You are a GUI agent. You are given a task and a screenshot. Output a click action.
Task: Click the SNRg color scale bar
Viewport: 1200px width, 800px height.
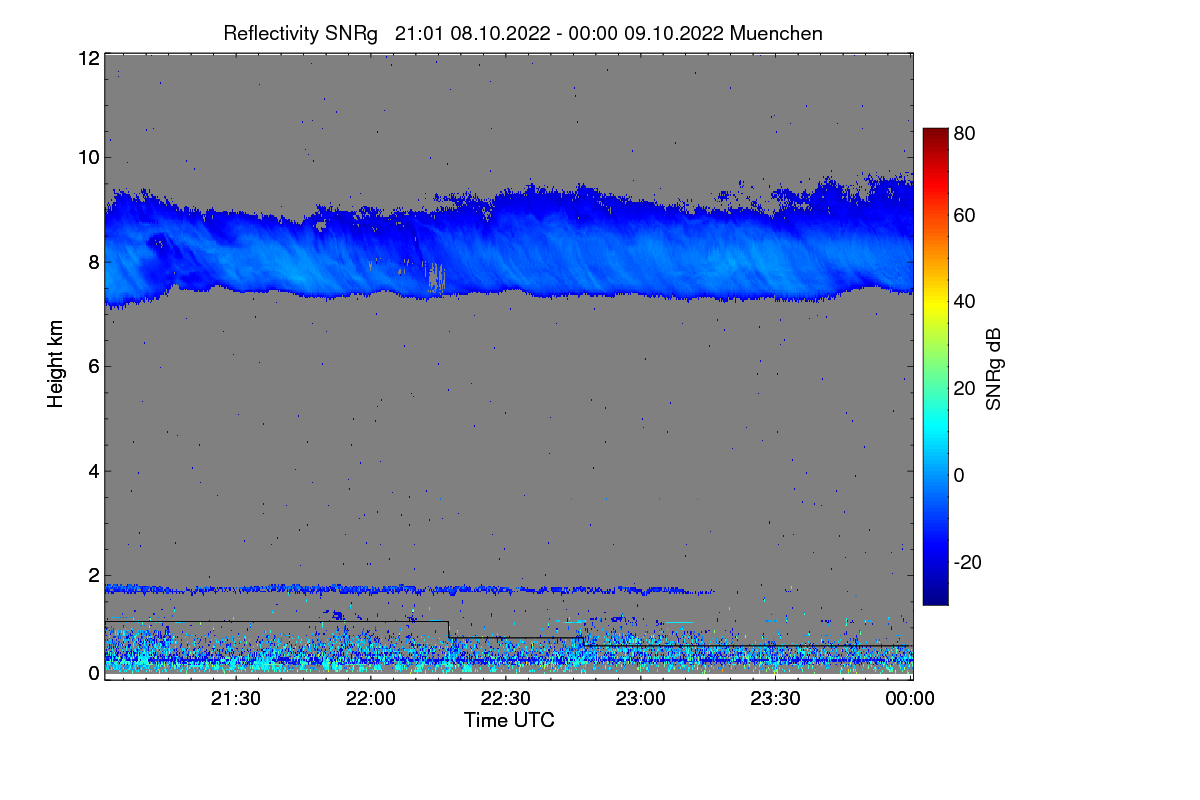point(934,366)
